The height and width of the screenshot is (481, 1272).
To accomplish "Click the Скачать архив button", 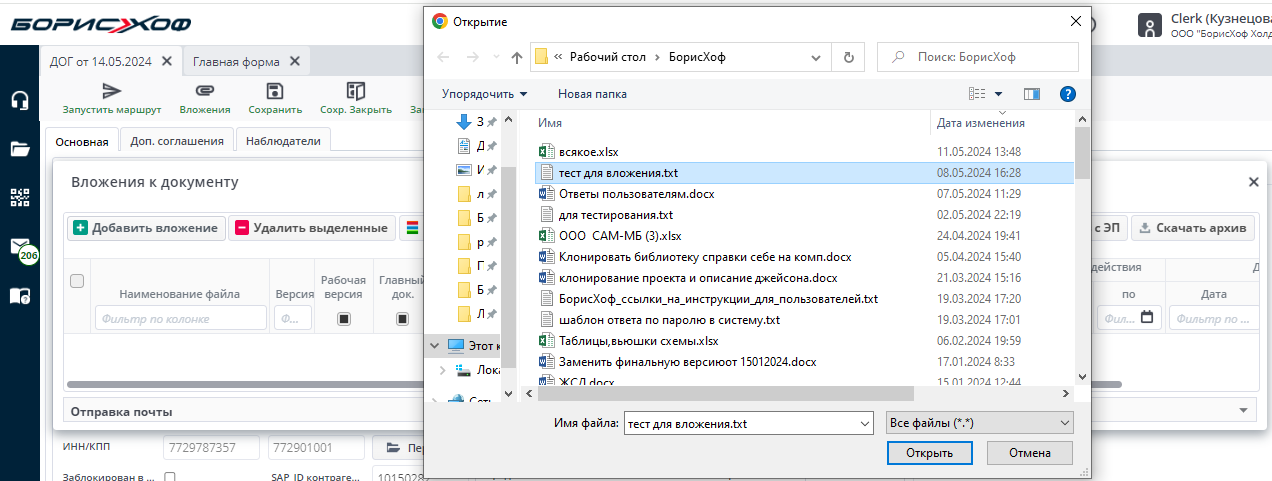I will coord(1193,228).
